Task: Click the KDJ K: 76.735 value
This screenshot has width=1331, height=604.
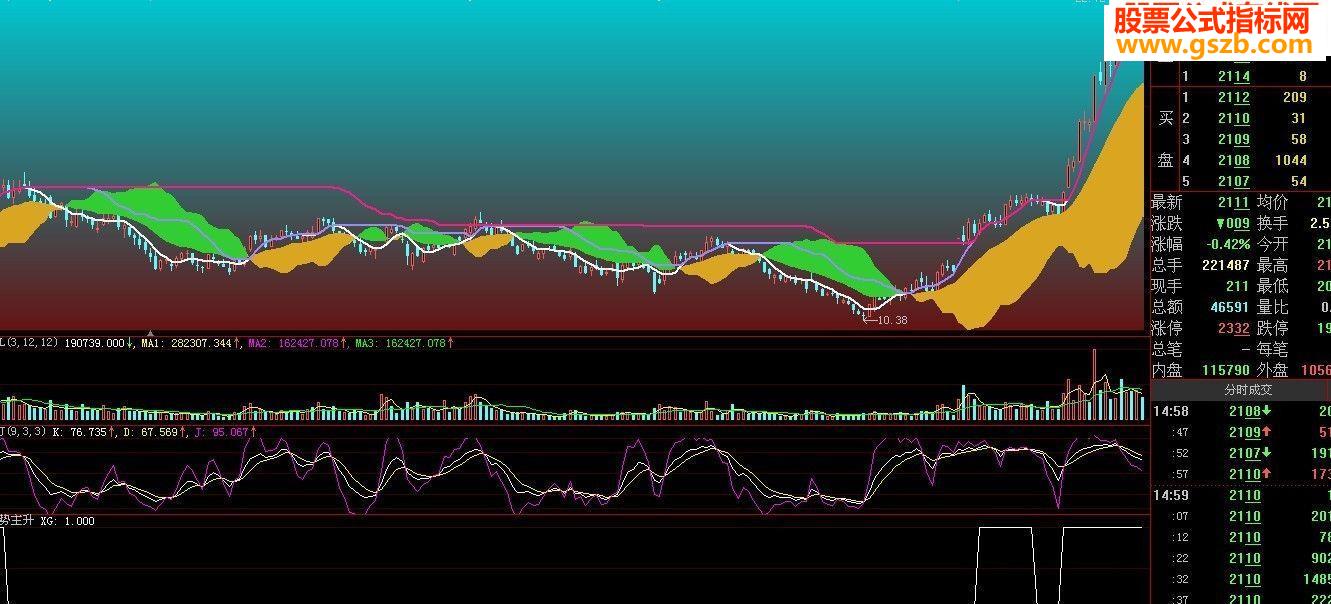Action: 78,432
